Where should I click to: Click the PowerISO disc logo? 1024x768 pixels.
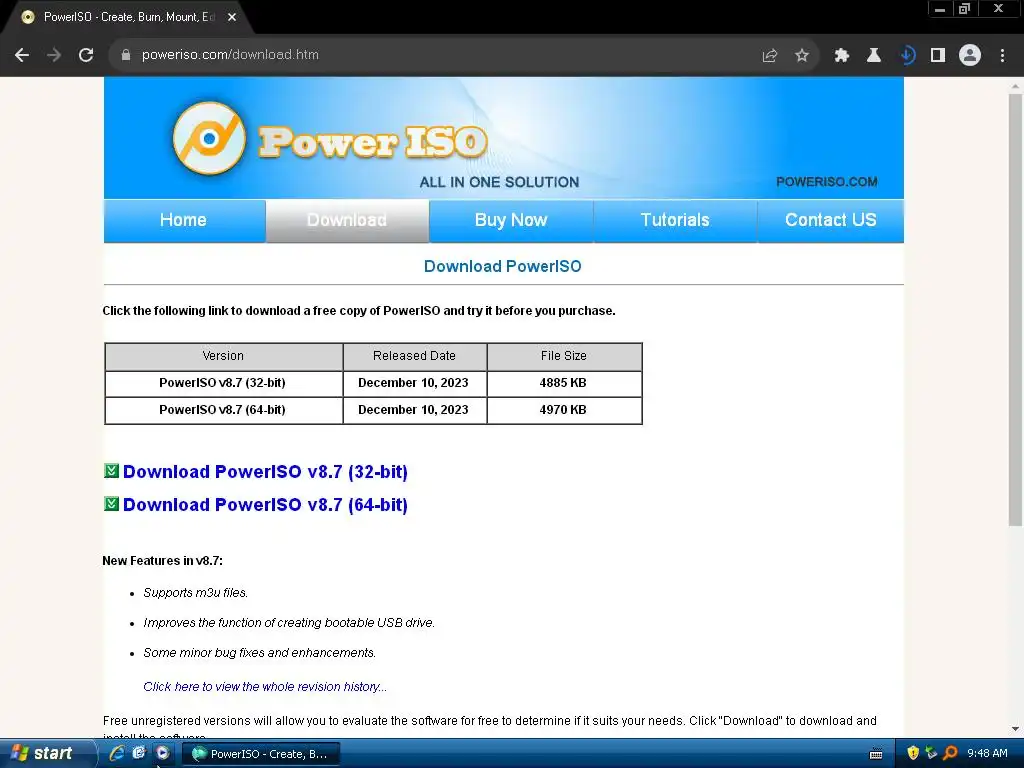coord(209,138)
